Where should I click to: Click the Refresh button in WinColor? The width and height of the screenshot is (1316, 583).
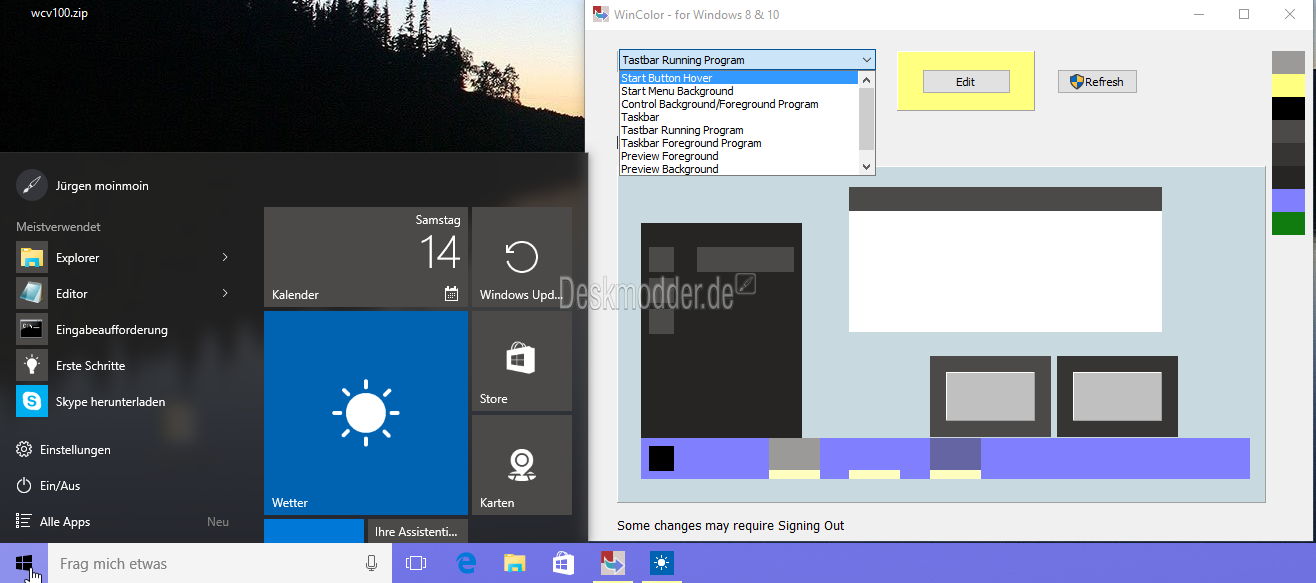(1097, 82)
